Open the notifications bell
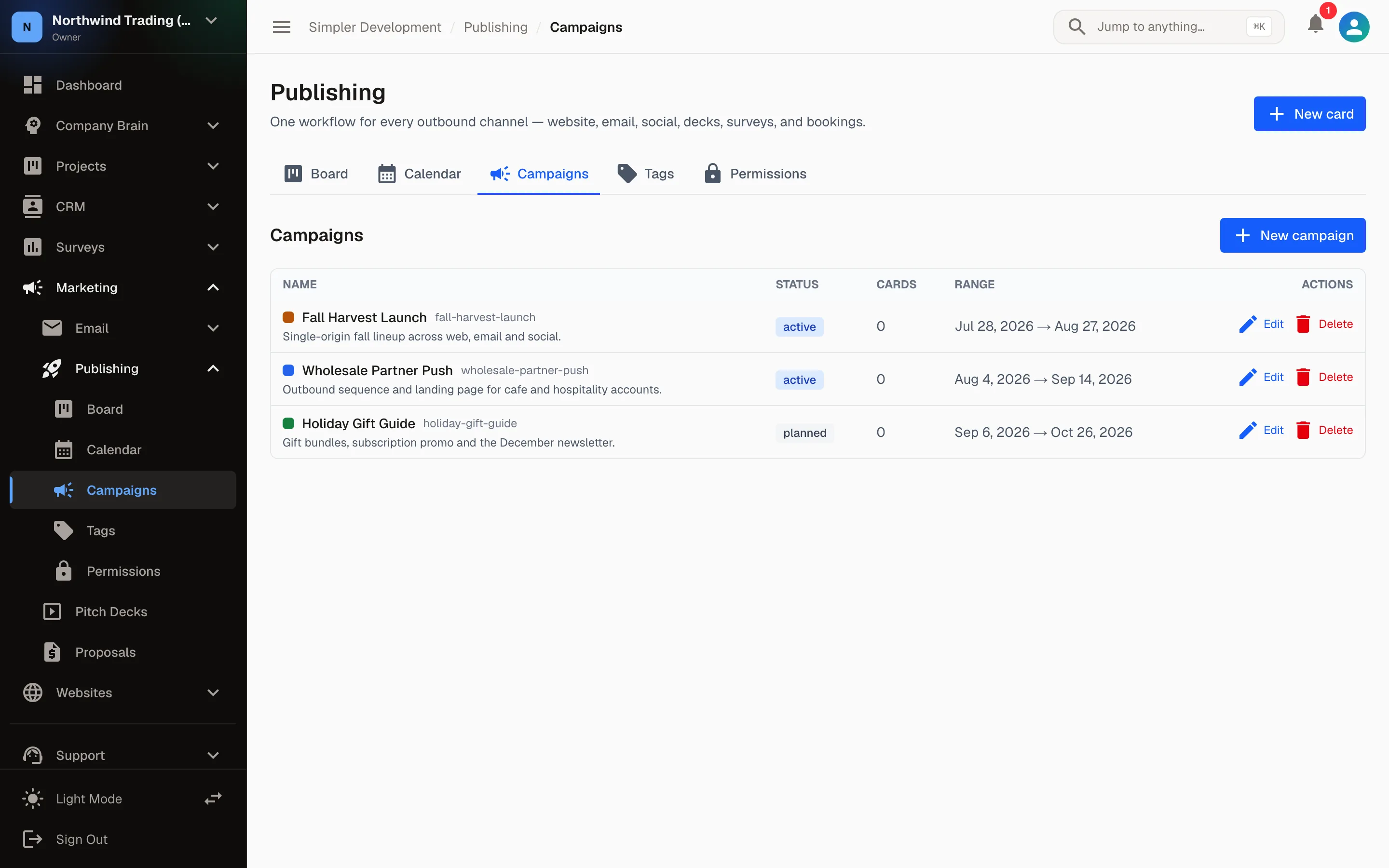 tap(1315, 25)
